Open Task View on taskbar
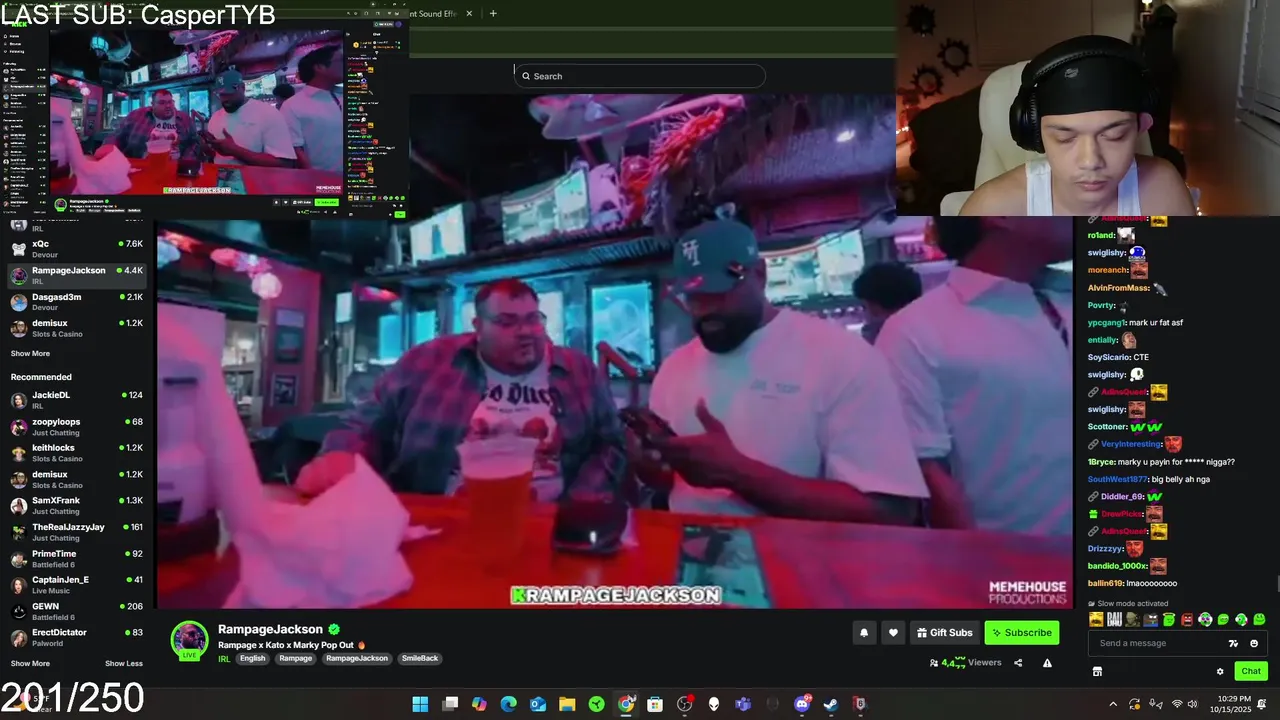The height and width of the screenshot is (720, 1280). click(x=450, y=704)
